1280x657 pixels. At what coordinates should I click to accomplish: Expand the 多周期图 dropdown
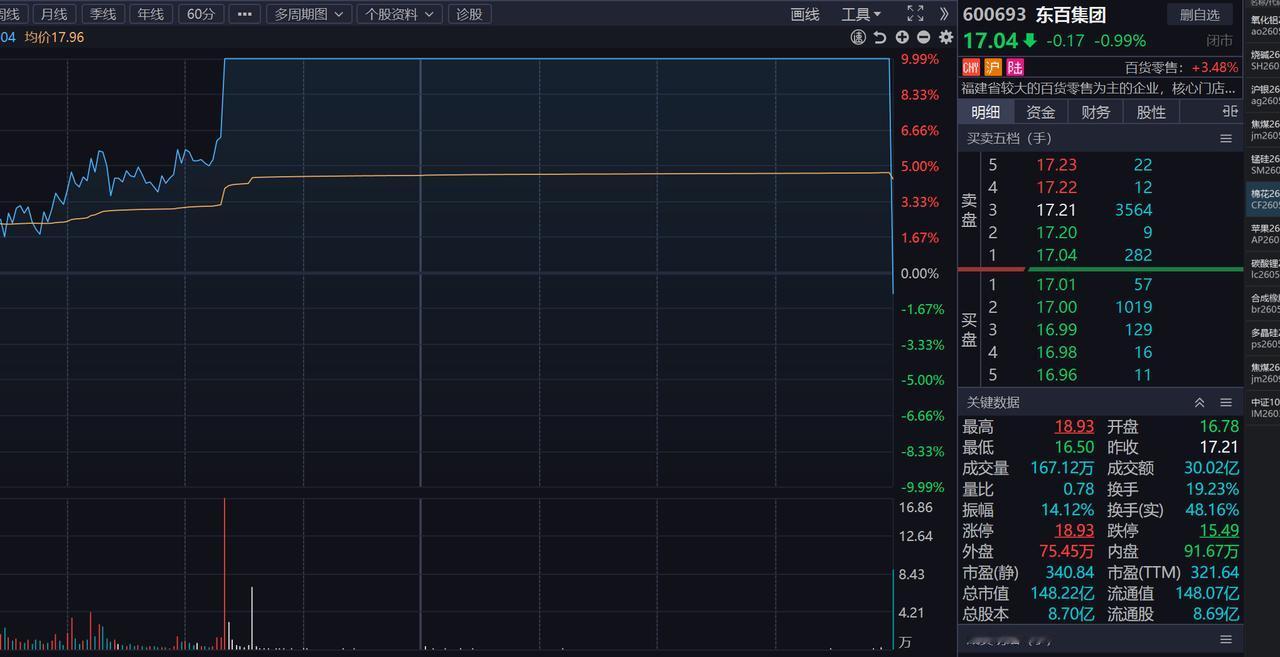click(x=309, y=14)
